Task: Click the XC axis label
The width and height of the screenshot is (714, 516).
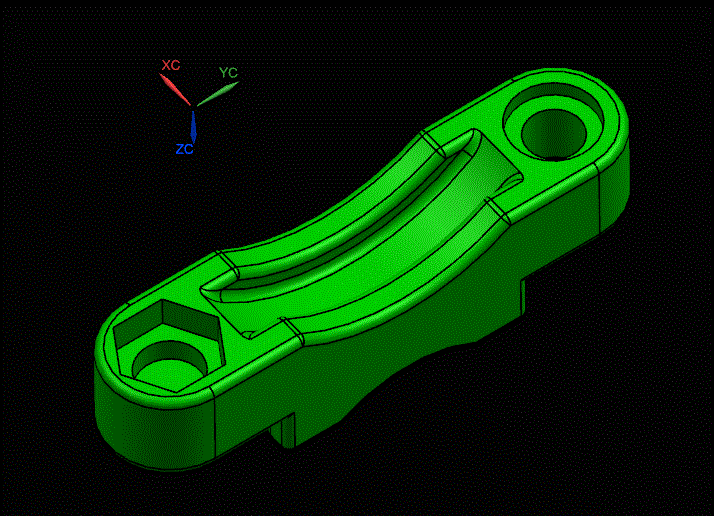Action: tap(171, 65)
